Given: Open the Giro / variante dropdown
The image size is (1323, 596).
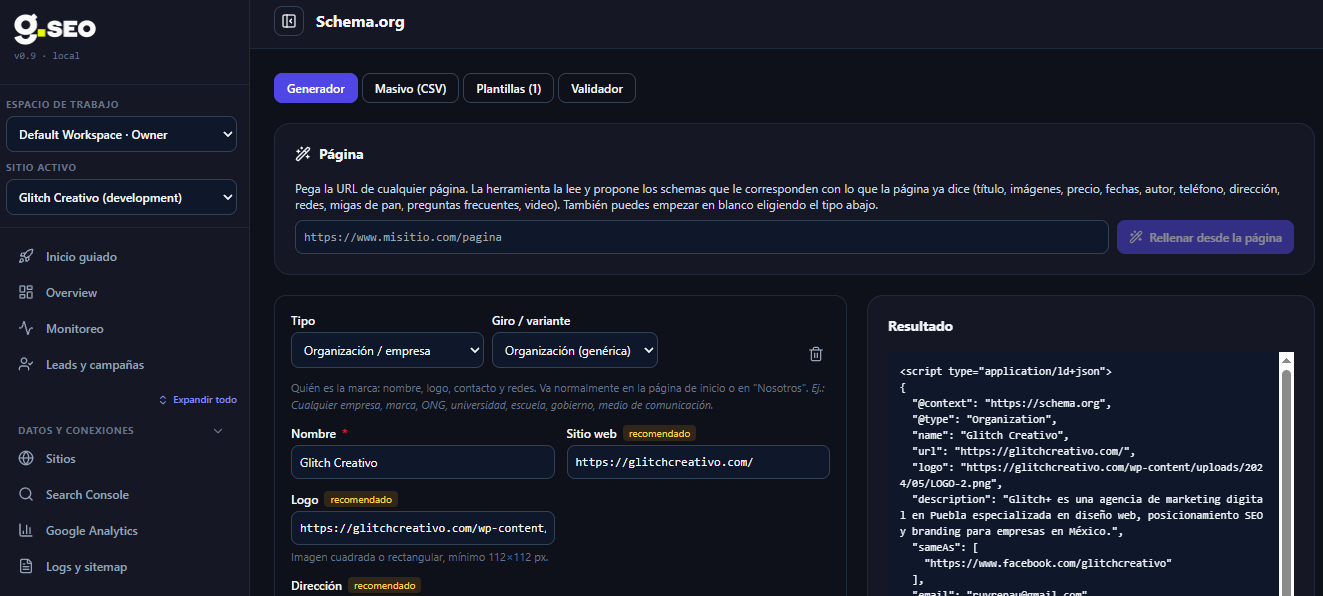Looking at the screenshot, I should pos(575,351).
